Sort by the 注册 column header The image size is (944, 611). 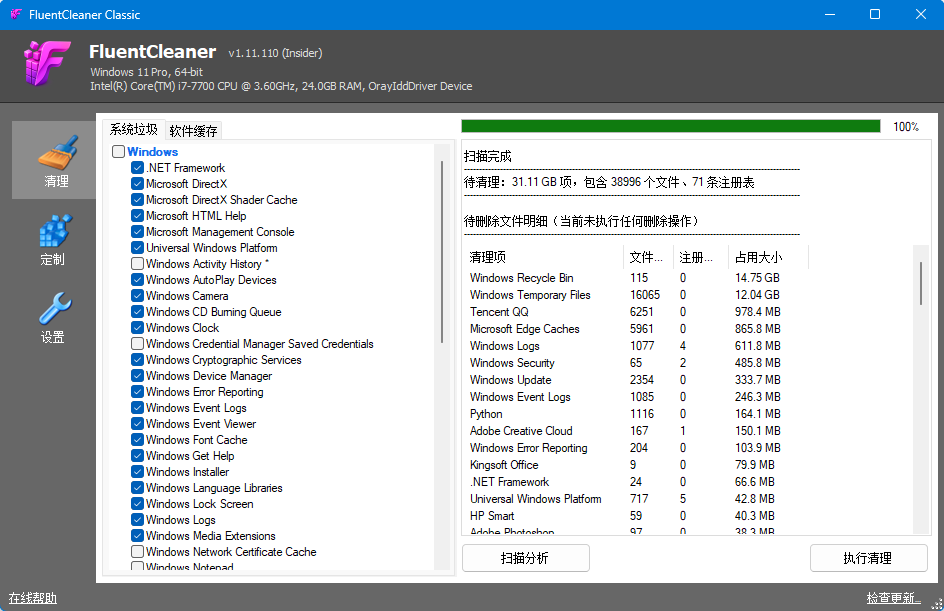pyautogui.click(x=701, y=257)
